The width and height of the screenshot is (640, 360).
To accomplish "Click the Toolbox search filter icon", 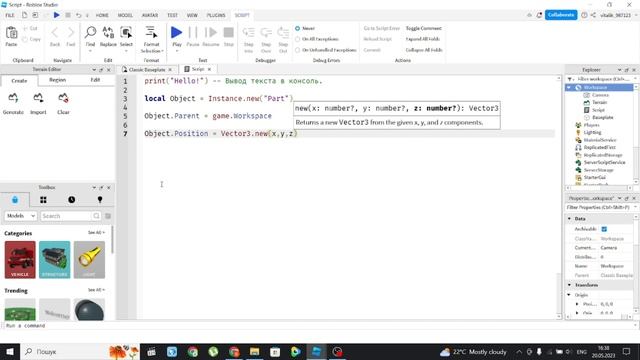I will click(108, 216).
